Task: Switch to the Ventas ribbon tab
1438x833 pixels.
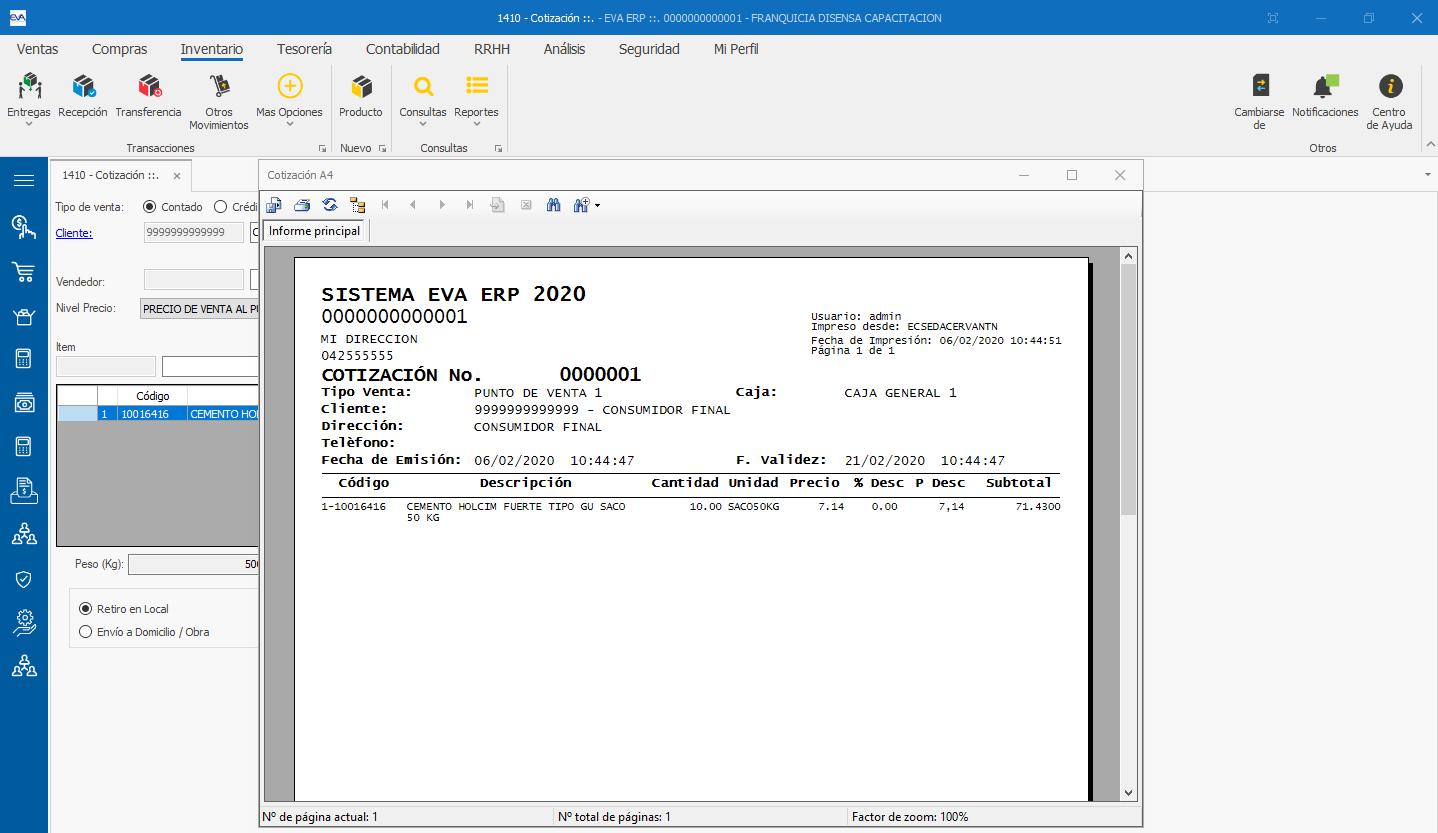Action: (38, 49)
